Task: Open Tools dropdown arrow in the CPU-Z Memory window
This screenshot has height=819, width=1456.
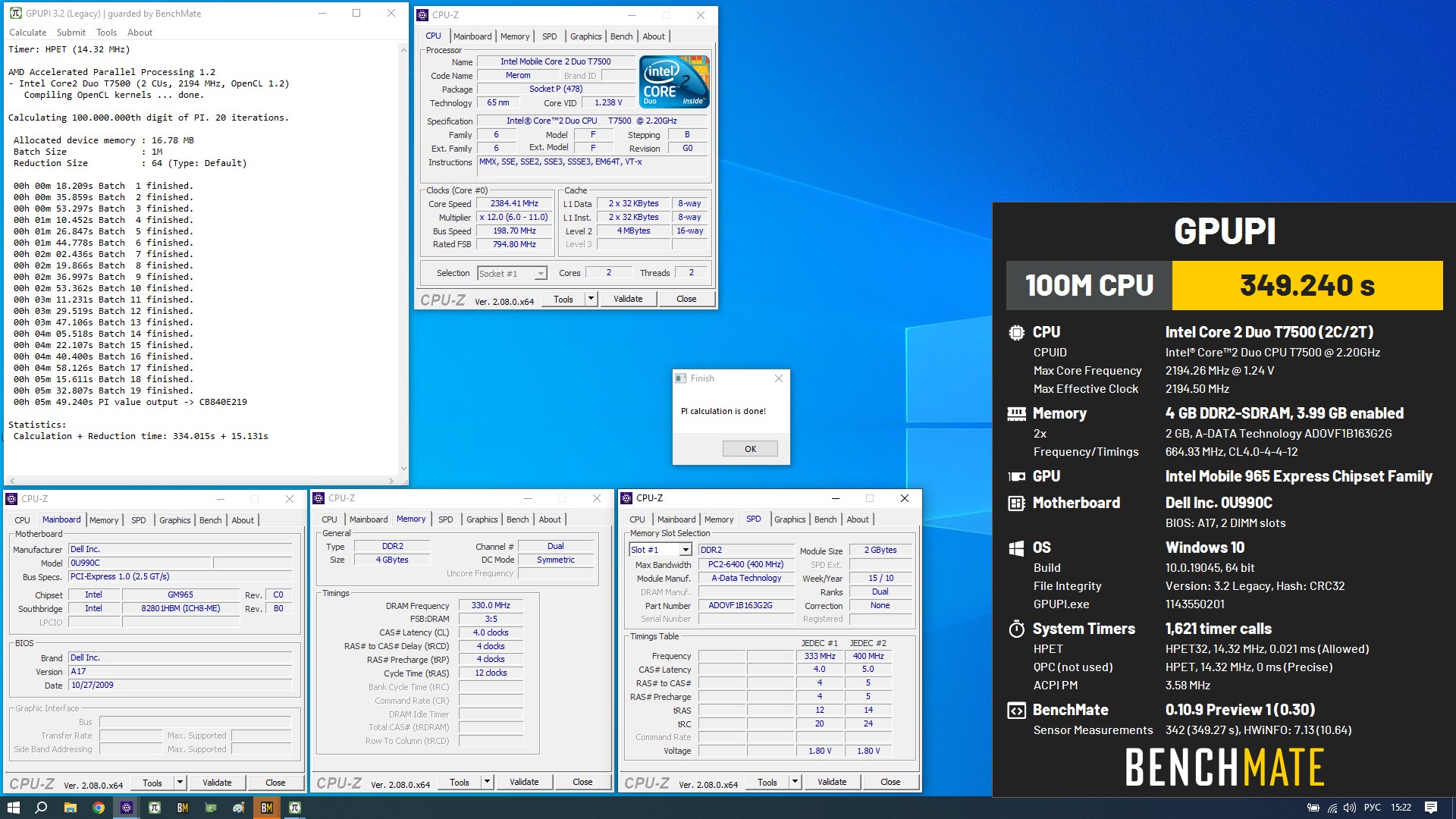Action: point(487,782)
